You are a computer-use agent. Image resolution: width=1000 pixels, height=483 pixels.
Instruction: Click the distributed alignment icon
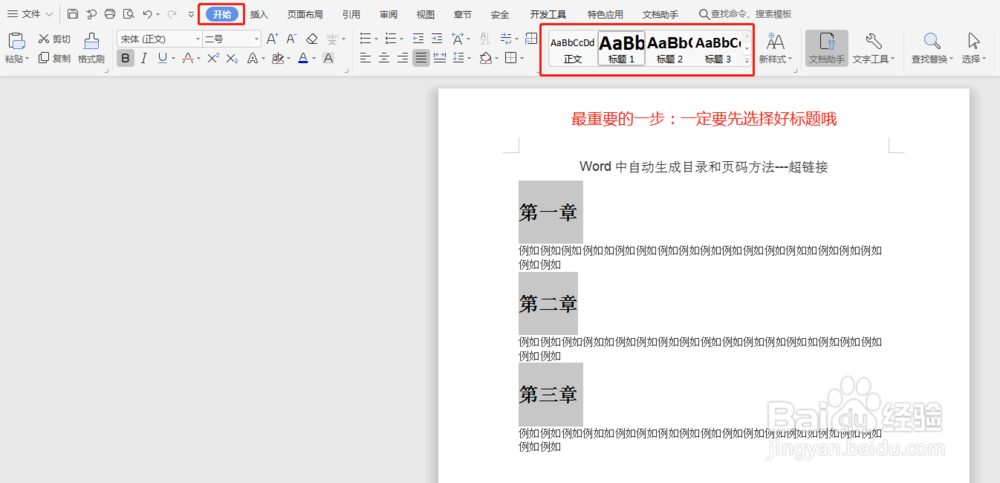point(440,58)
